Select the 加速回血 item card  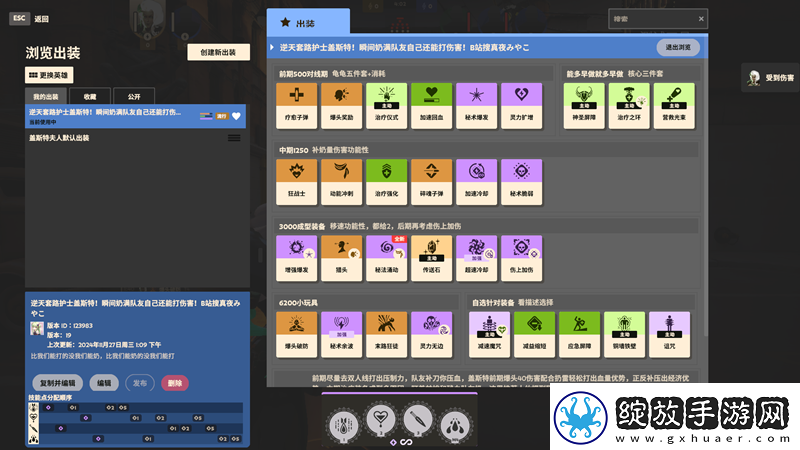coord(431,105)
